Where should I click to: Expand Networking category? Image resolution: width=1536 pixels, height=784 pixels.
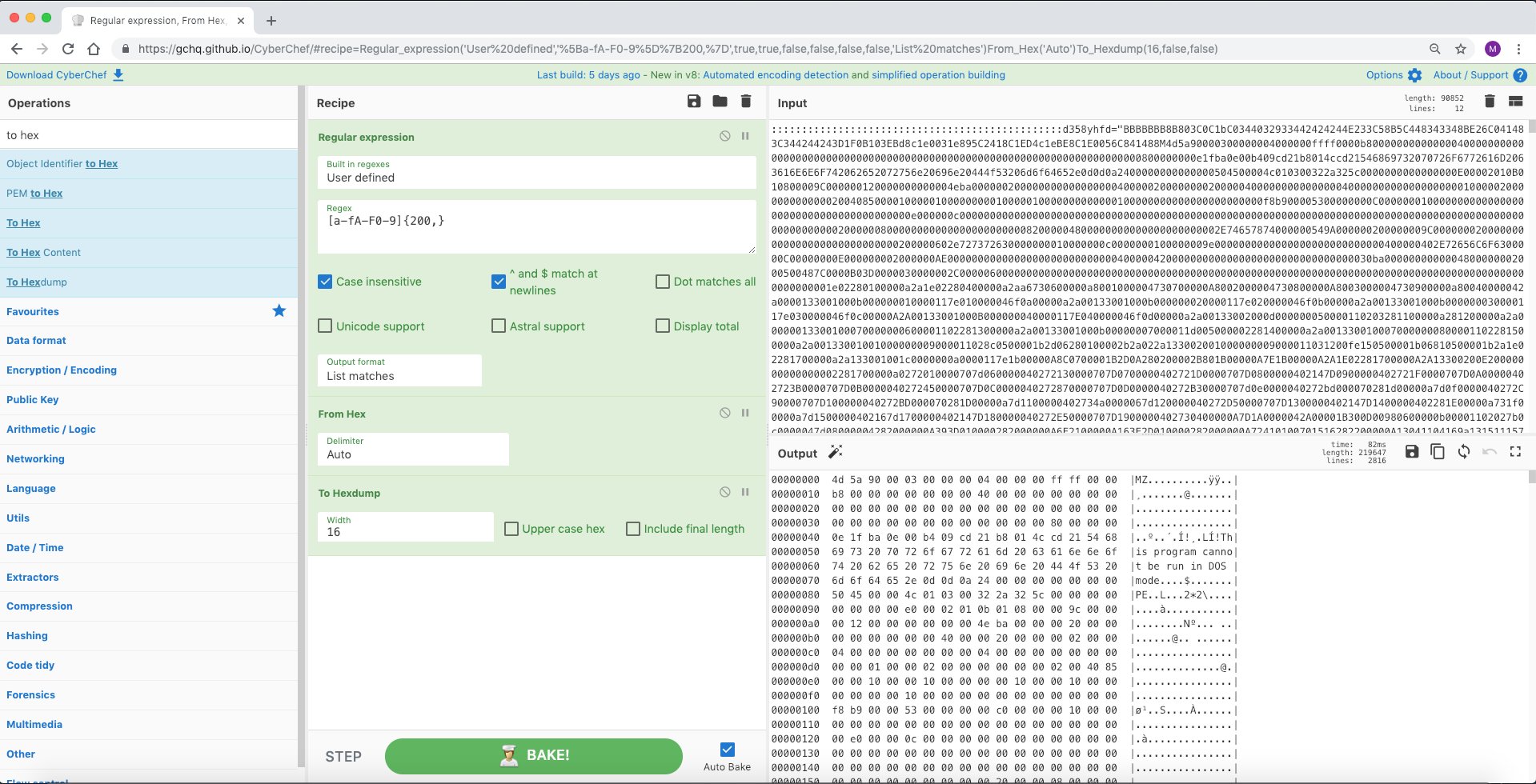(x=149, y=458)
